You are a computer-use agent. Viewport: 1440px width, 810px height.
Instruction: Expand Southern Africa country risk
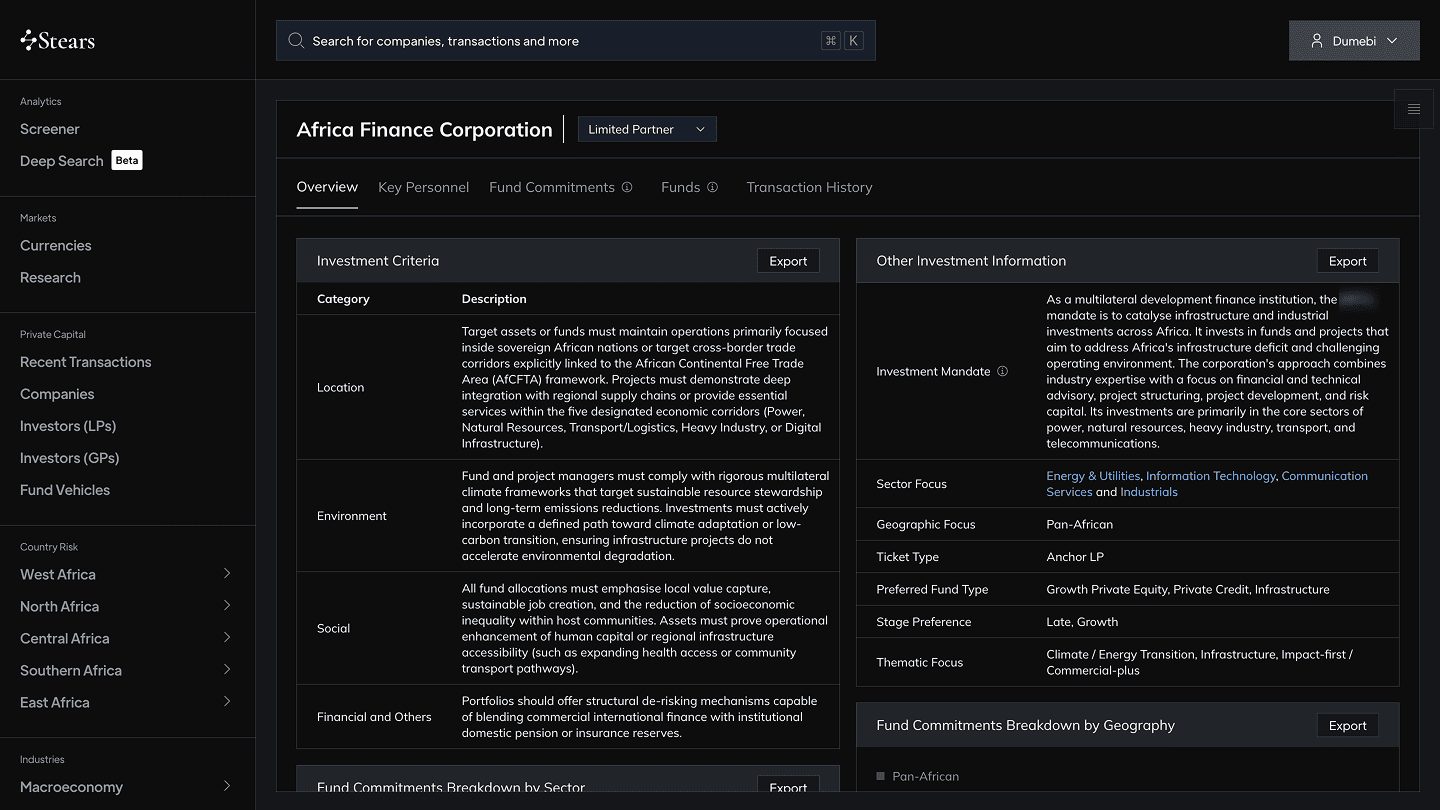click(226, 670)
